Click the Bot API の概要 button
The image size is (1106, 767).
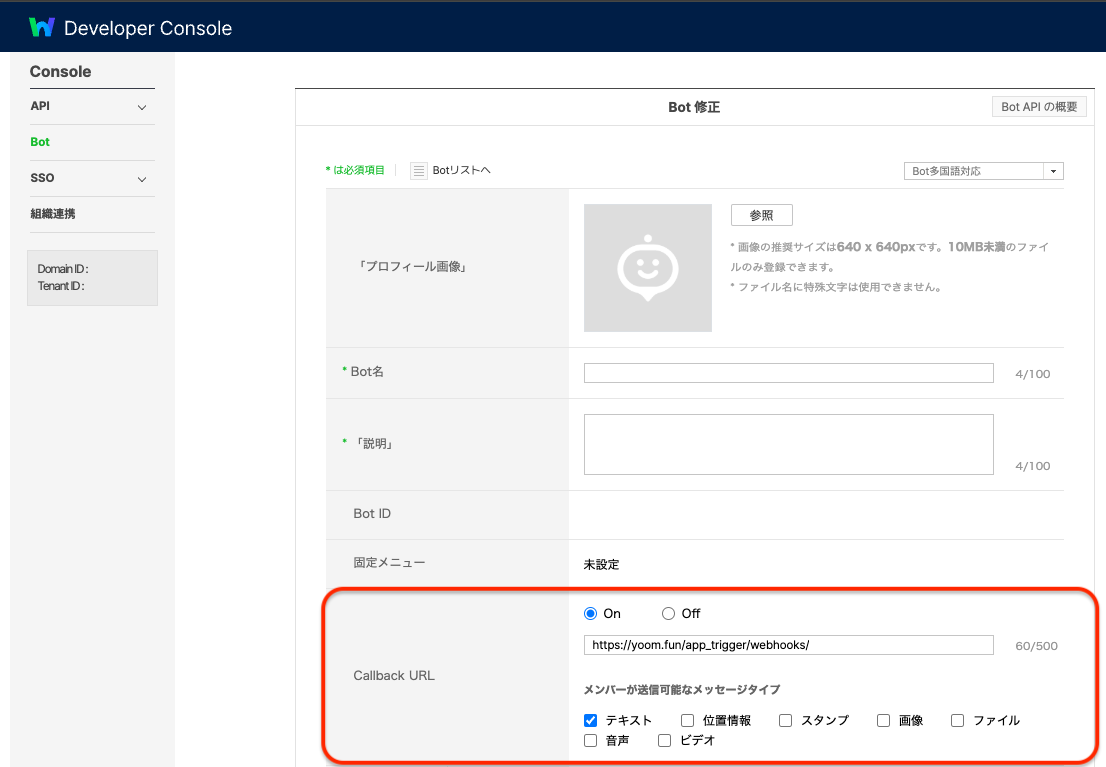[x=1039, y=107]
